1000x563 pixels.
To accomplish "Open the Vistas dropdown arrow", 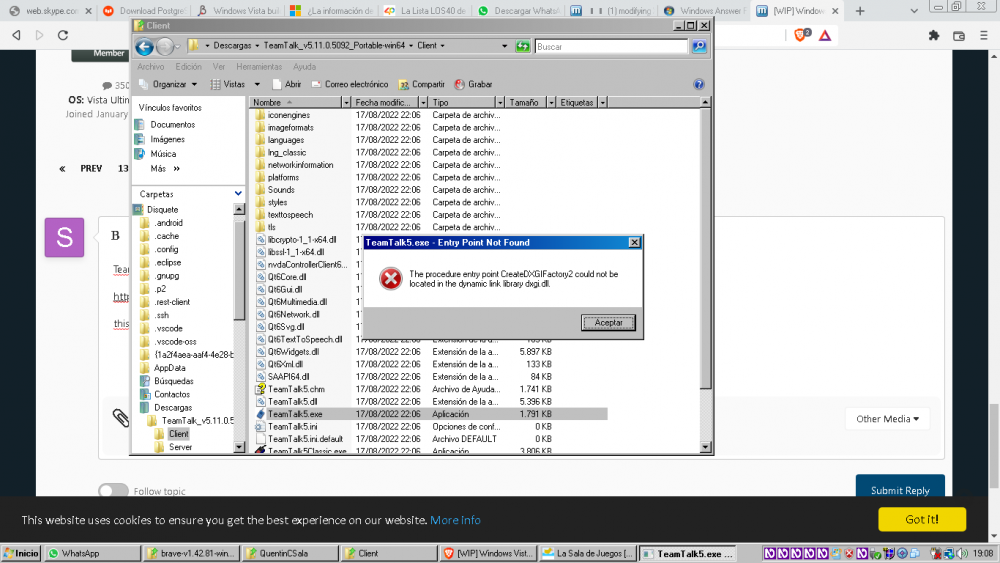I will tap(257, 85).
